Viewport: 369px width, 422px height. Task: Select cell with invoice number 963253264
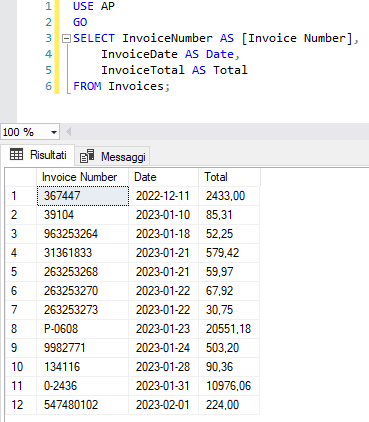83,234
